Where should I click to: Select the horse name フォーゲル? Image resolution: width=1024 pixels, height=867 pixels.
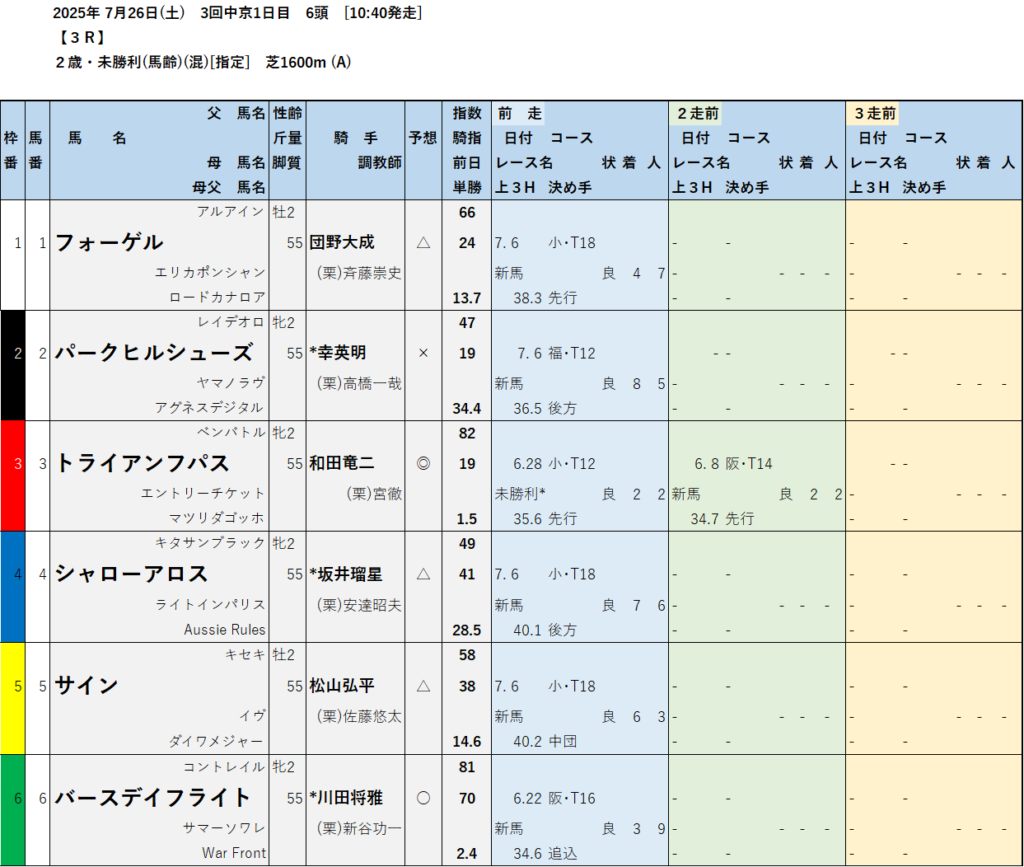click(x=108, y=243)
